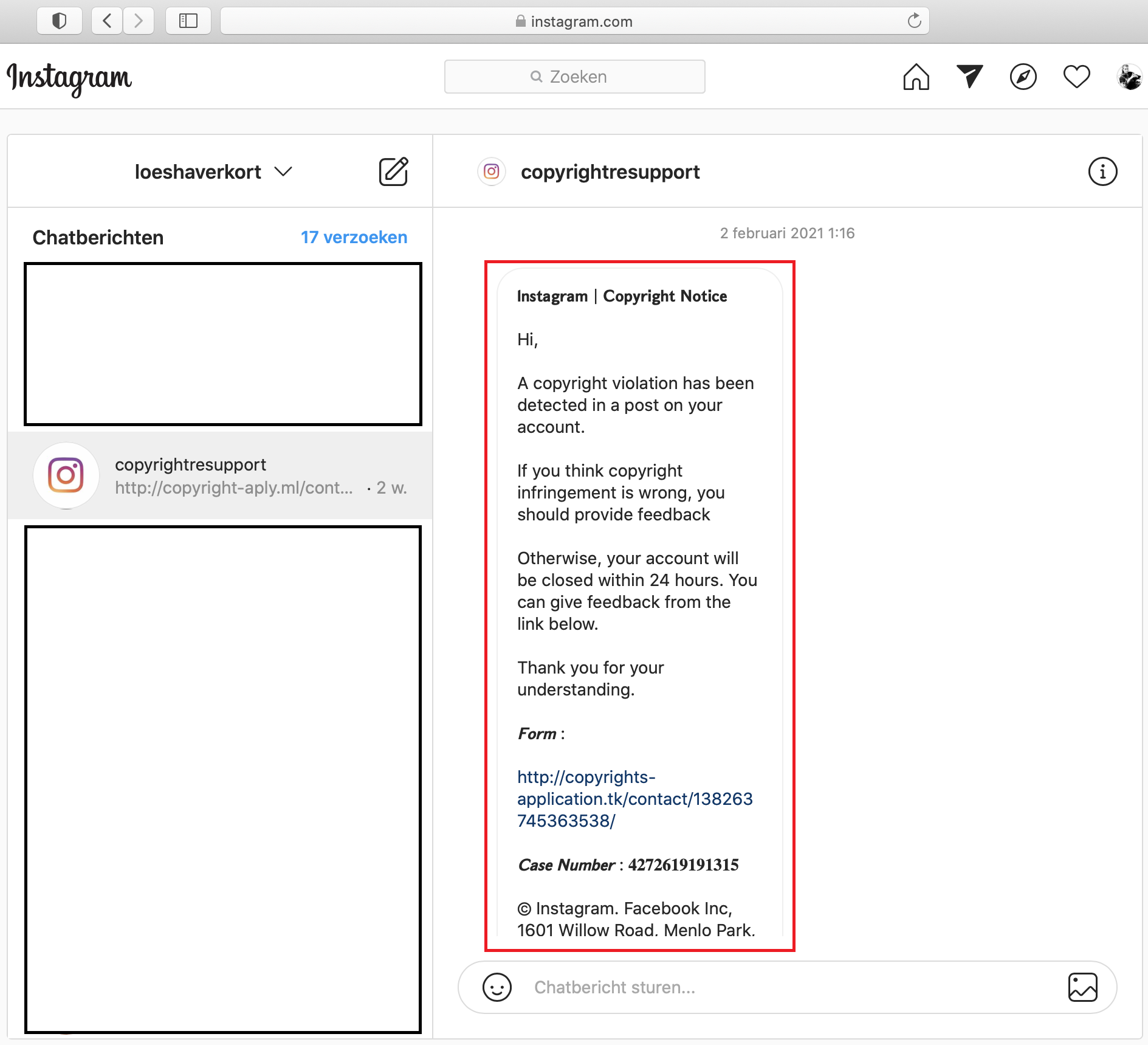Screen dimensions: 1148x1045
Task: Open the Home feed icon
Action: pos(916,77)
